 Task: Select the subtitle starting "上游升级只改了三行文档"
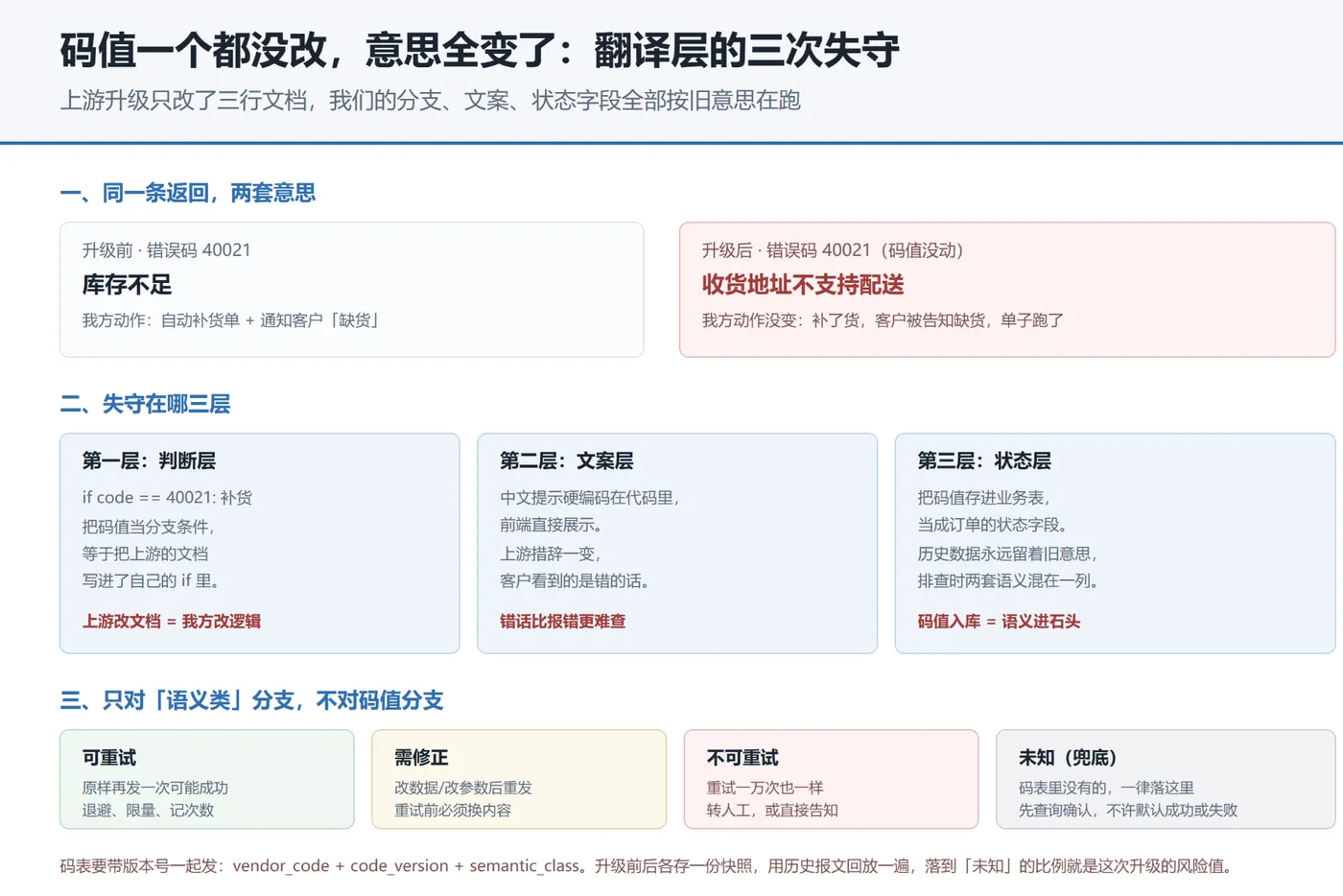430,101
